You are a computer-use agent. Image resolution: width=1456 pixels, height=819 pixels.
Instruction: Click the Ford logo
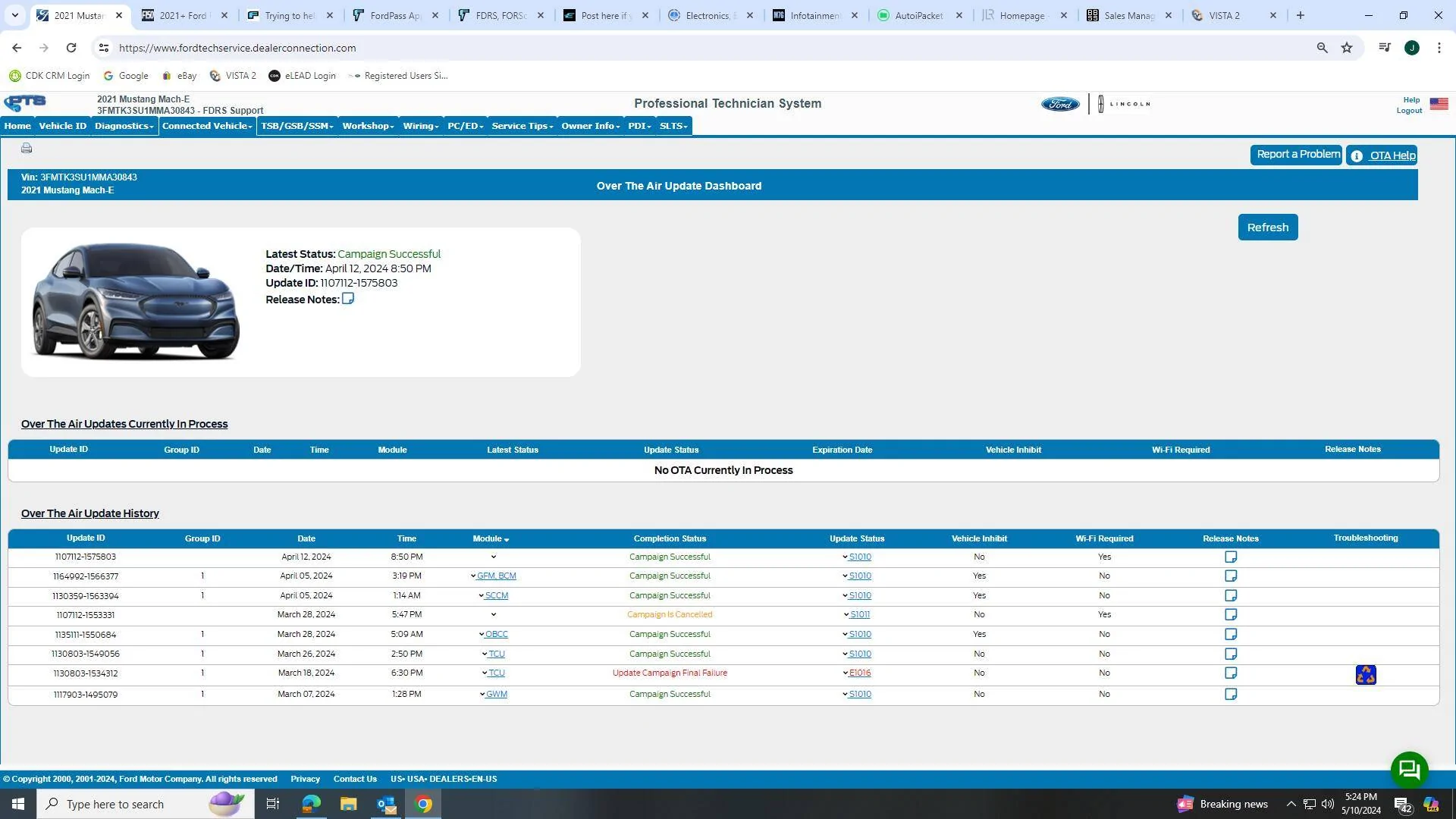(1060, 104)
